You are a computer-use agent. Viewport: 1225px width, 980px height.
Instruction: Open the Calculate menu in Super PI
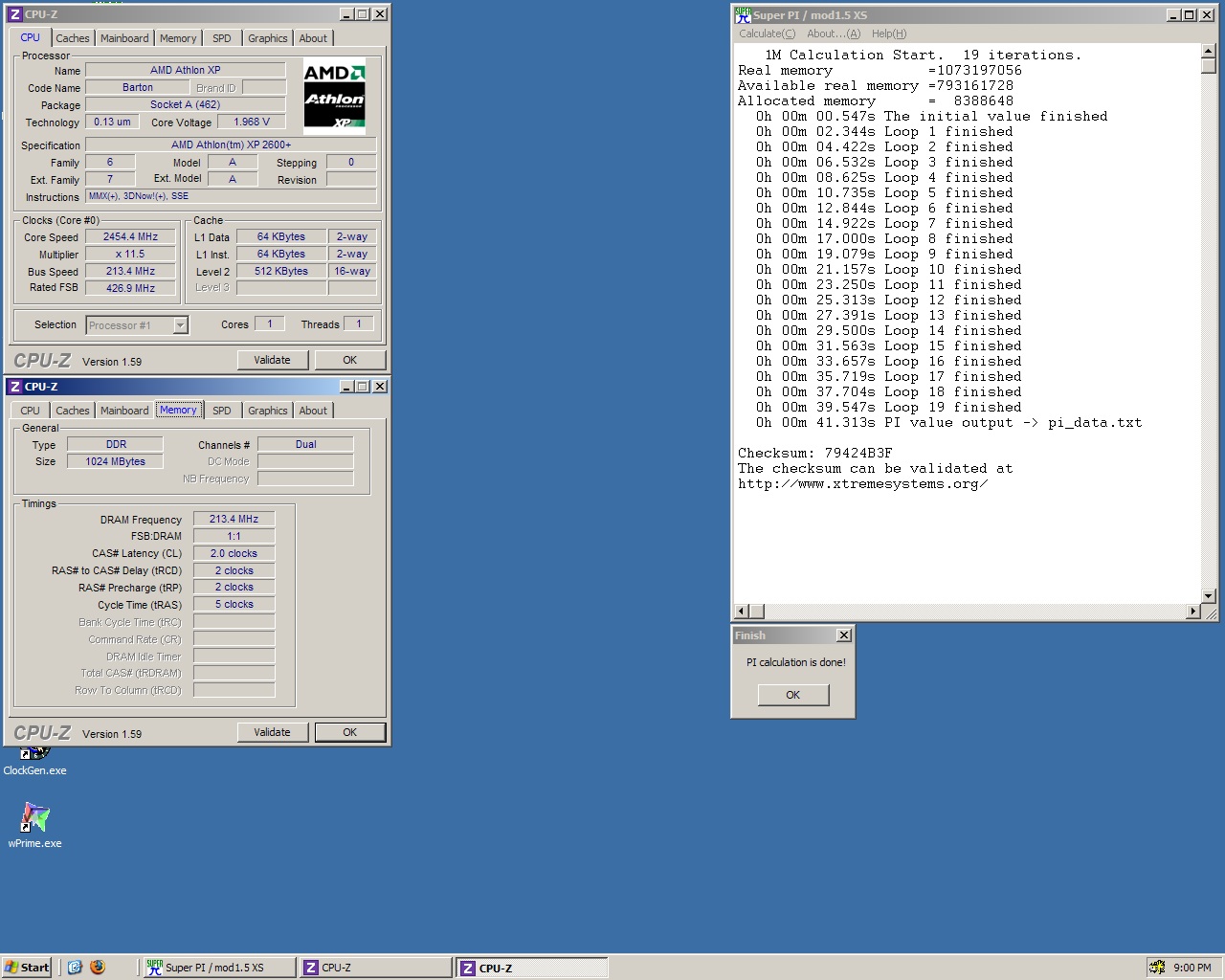(767, 33)
